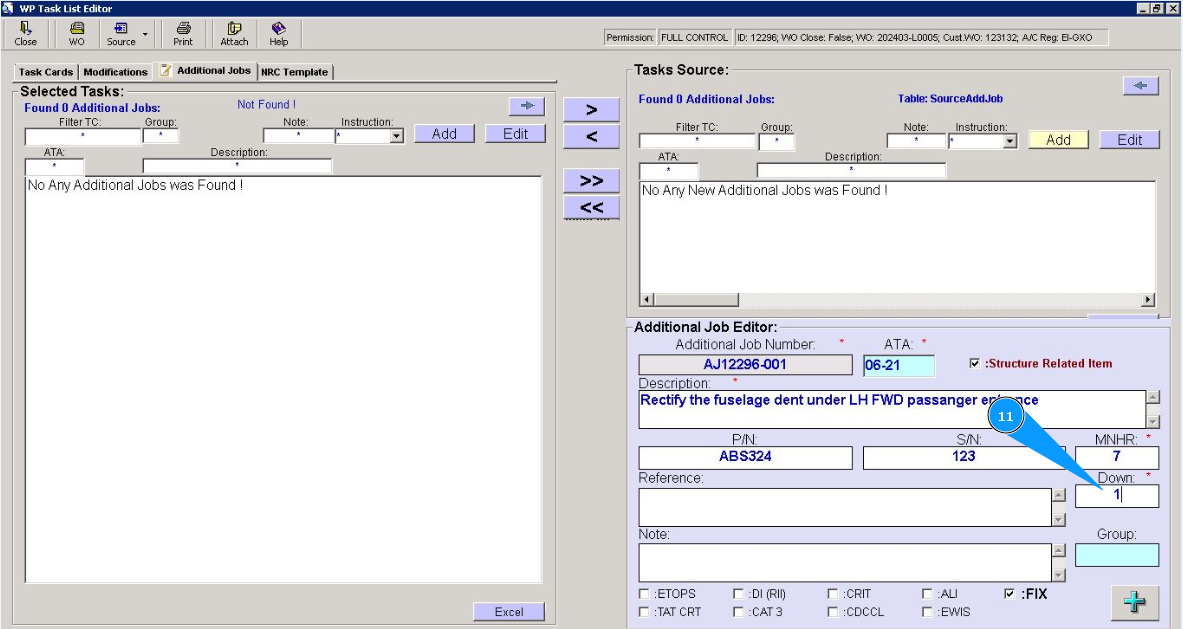Uncheck Structure Related Item checkbox

tap(975, 364)
